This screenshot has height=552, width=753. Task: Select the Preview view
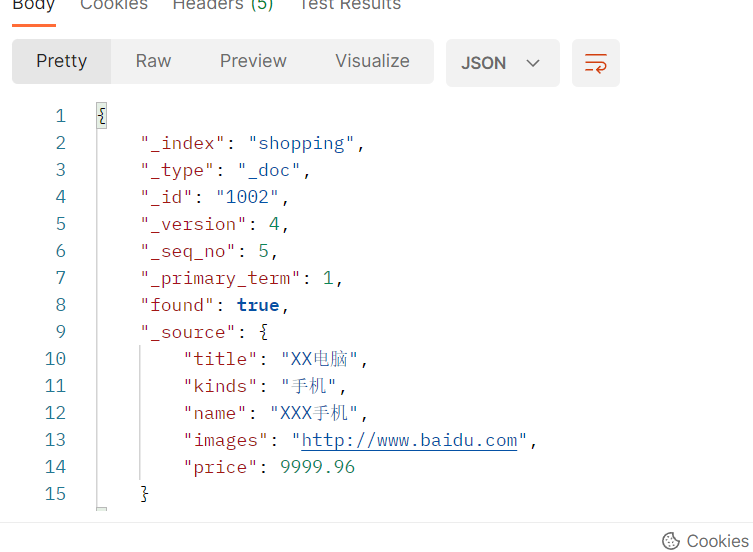pyautogui.click(x=253, y=61)
